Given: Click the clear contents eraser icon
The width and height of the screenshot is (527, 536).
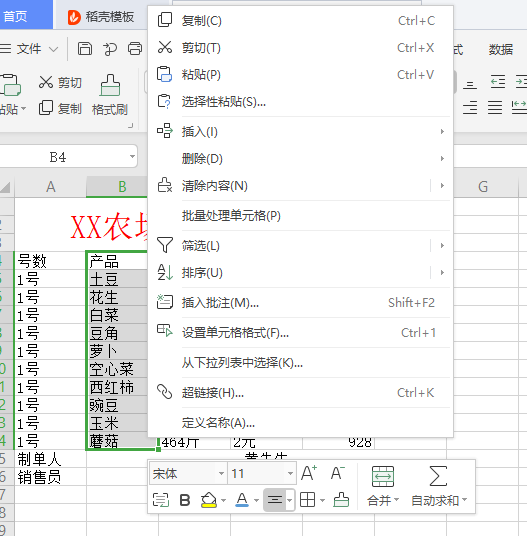Looking at the screenshot, I should tap(165, 185).
